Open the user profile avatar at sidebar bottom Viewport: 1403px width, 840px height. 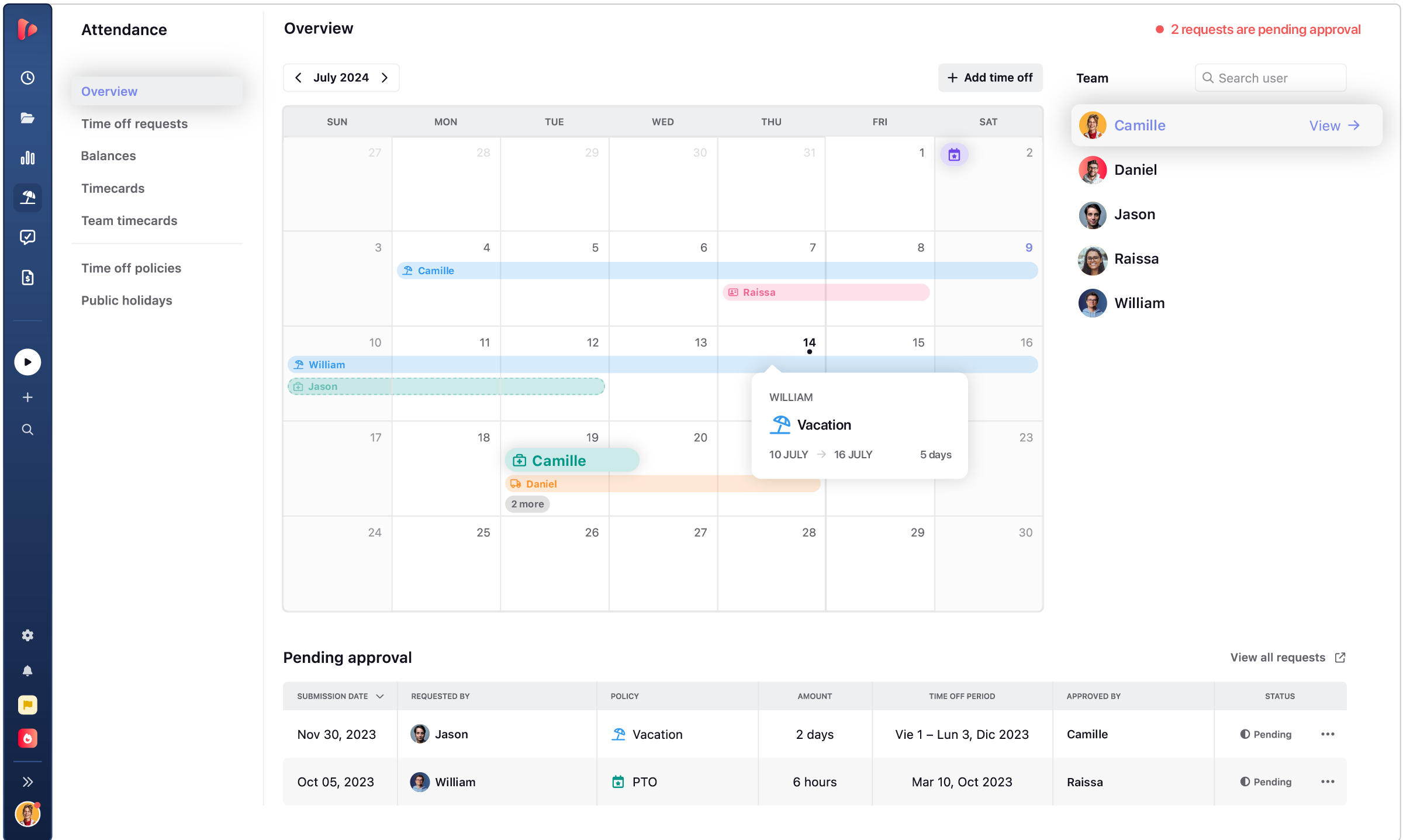coord(27,814)
